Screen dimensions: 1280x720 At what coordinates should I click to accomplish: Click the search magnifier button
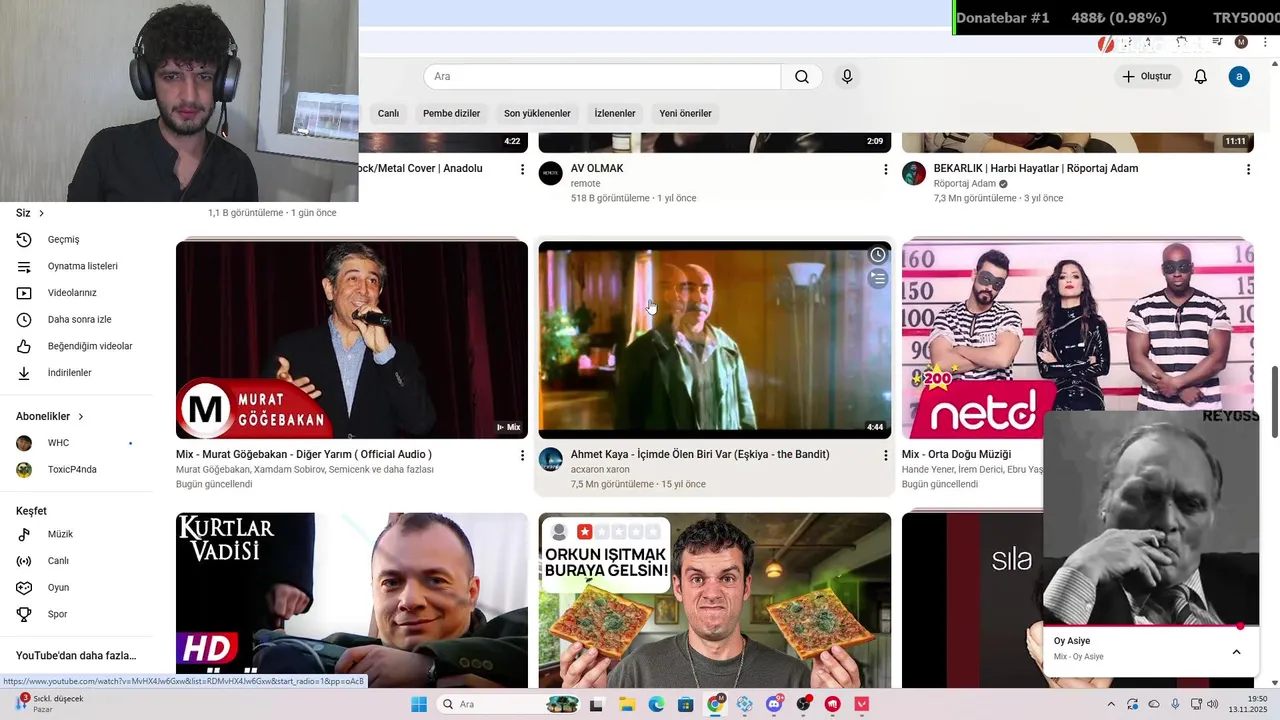[802, 77]
